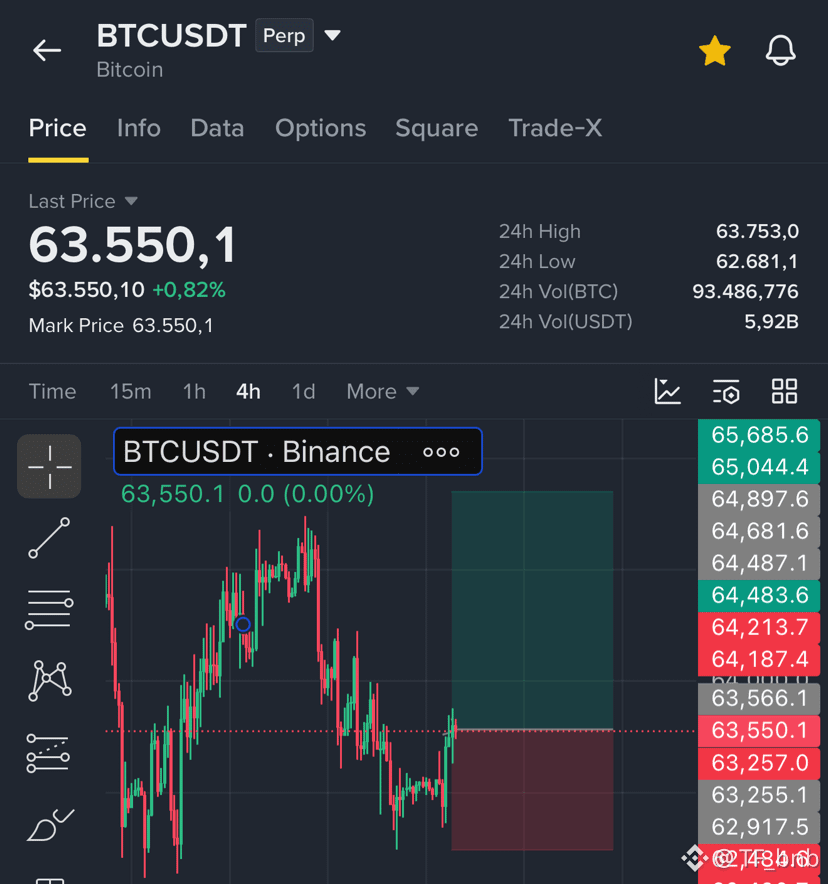The width and height of the screenshot is (828, 884).
Task: Select the XABCD pattern tool
Action: 50,680
